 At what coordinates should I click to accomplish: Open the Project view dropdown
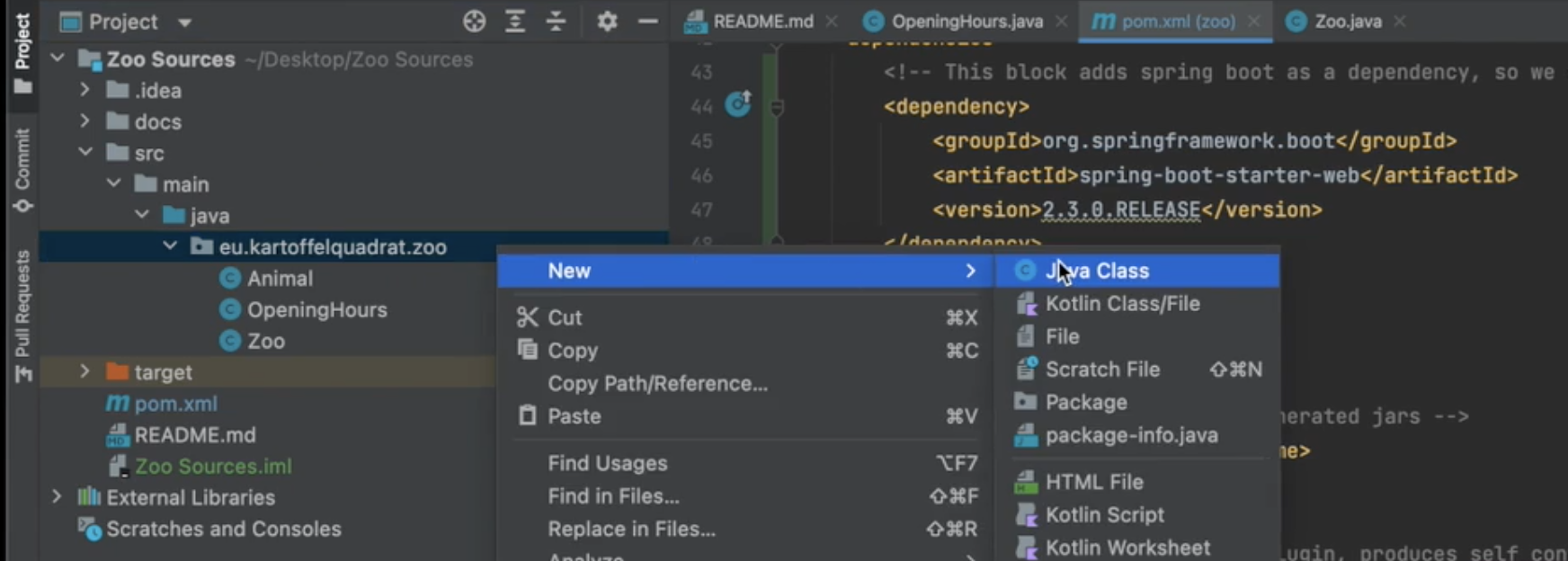(x=184, y=22)
